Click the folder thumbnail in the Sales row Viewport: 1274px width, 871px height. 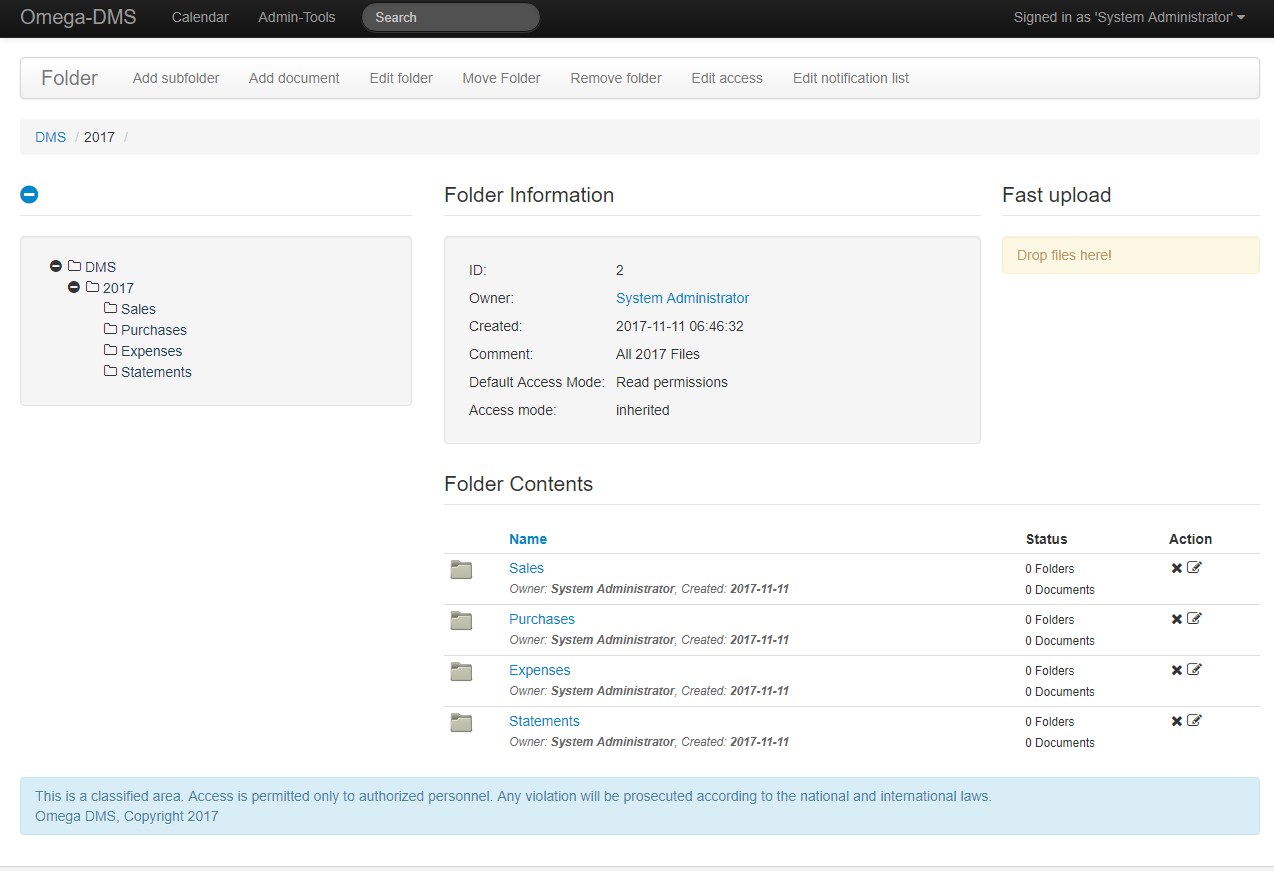click(461, 570)
